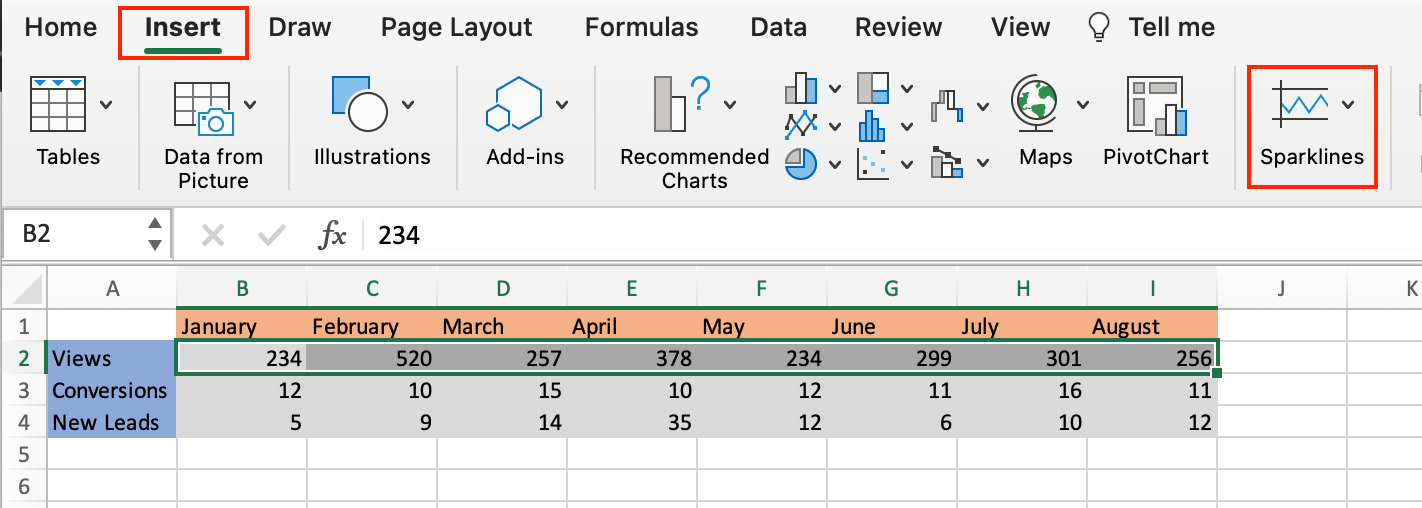This screenshot has height=508, width=1422.
Task: Insert a waterfall chart
Action: pyautogui.click(x=946, y=105)
